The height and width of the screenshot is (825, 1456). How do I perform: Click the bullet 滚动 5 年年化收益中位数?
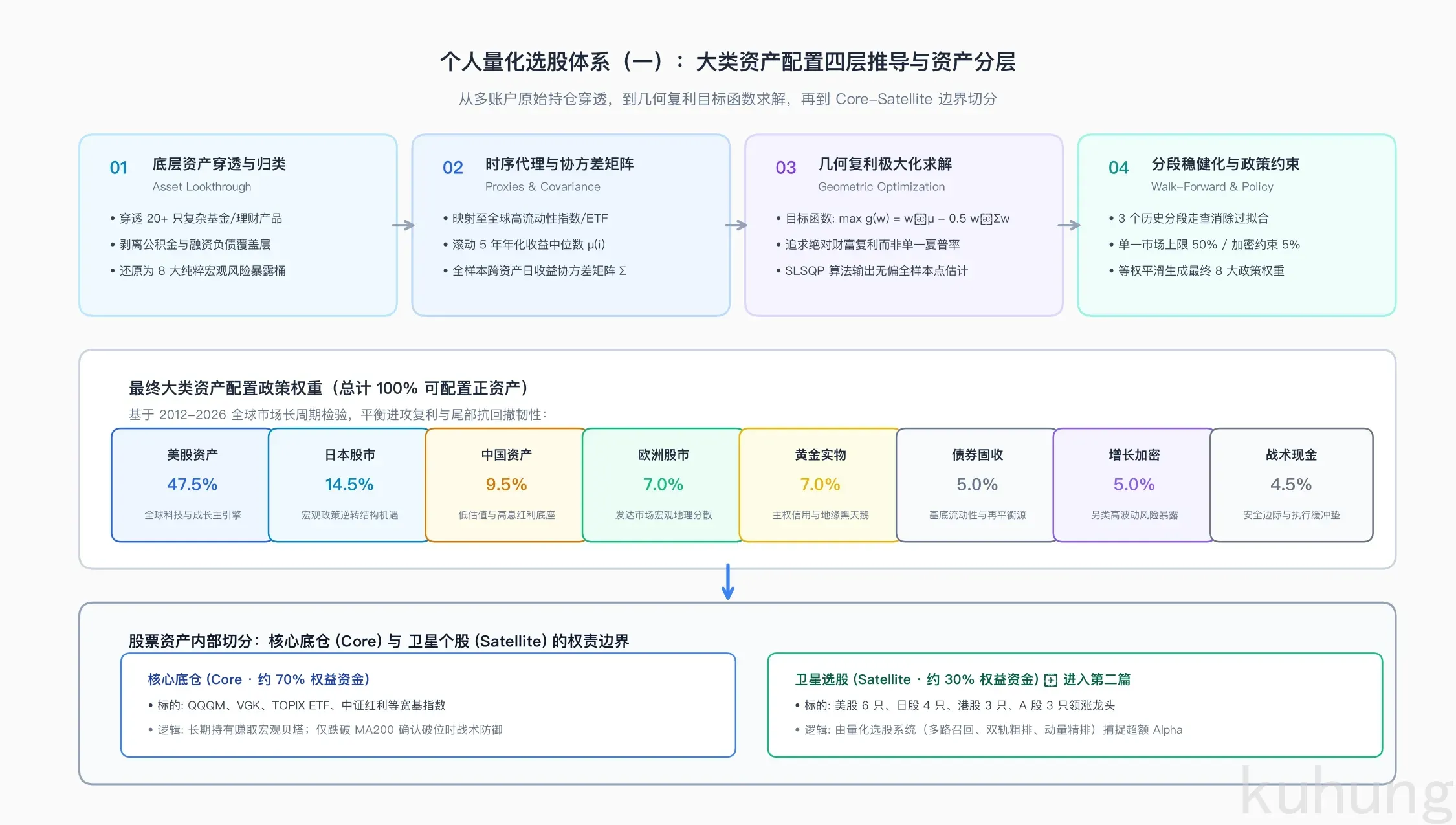[524, 244]
